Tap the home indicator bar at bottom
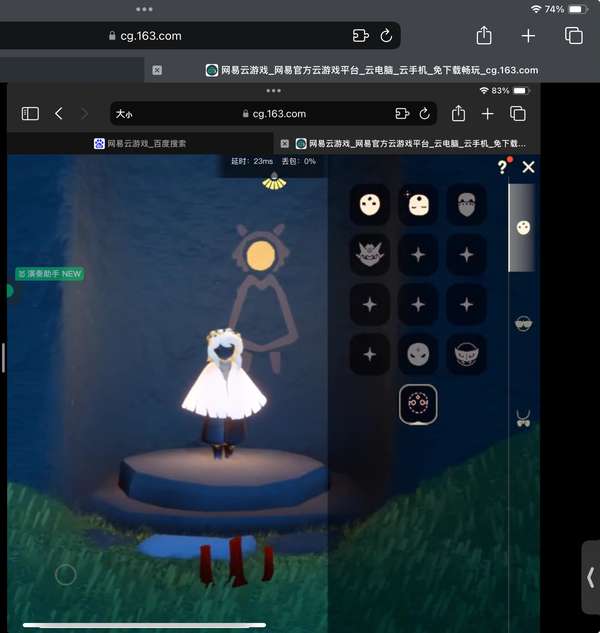Screen dimensions: 600x633 click(145, 625)
